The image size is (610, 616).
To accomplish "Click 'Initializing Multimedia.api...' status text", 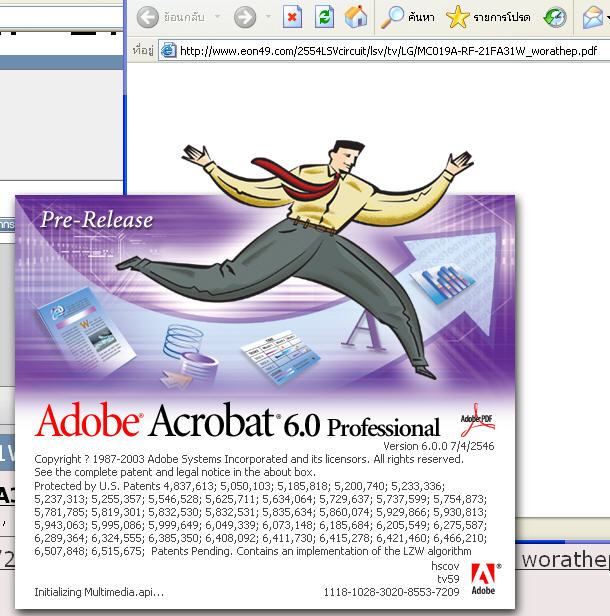I will point(99,592).
